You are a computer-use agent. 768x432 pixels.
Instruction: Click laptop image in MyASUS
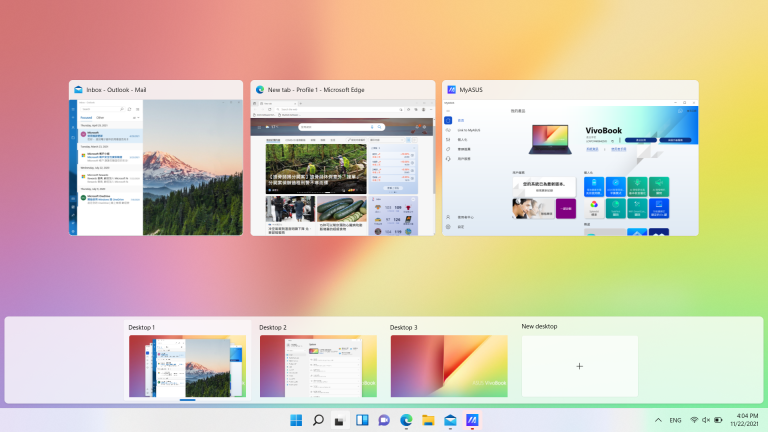(x=550, y=140)
